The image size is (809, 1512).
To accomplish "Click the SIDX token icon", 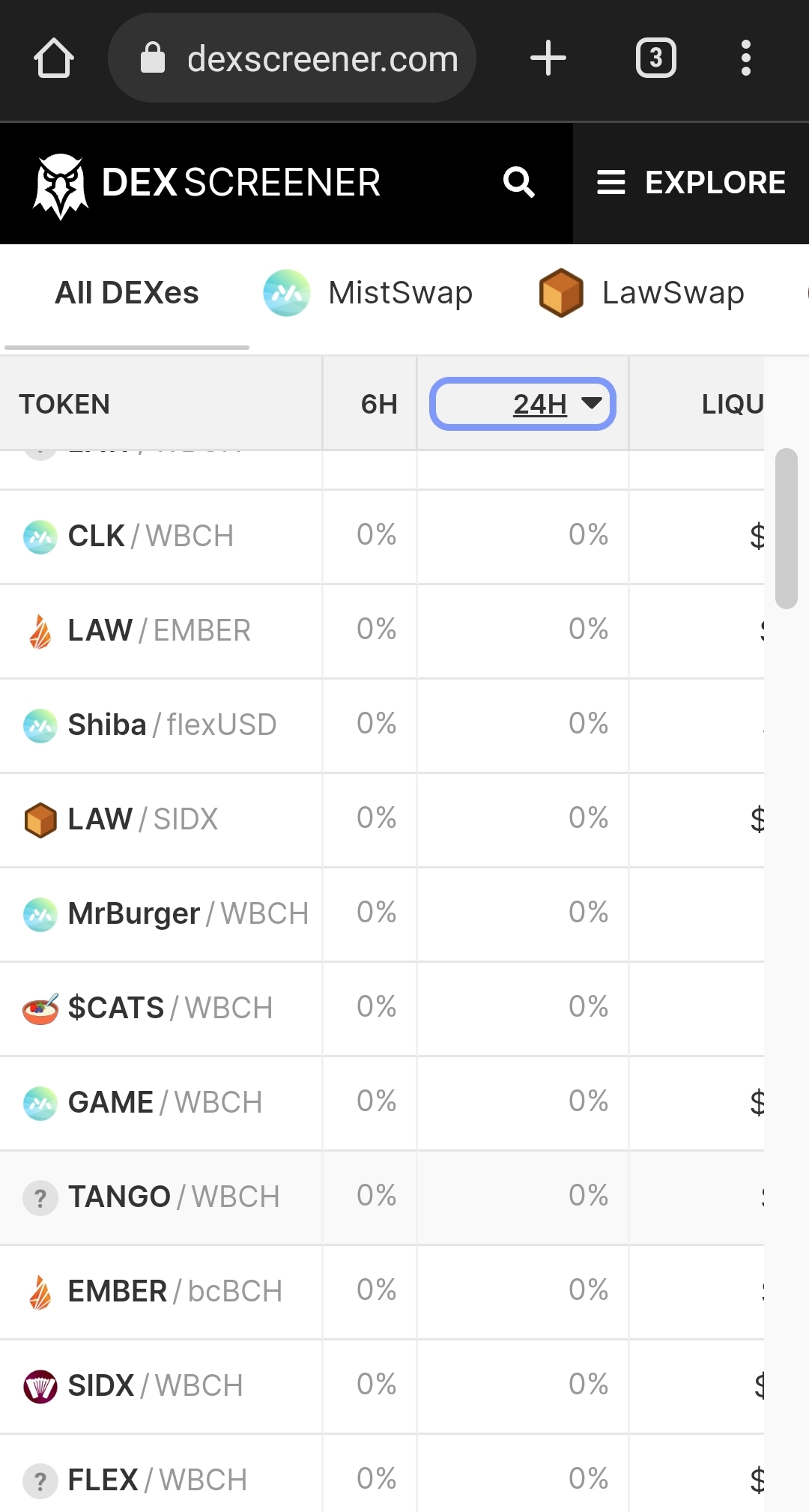I will pyautogui.click(x=40, y=1386).
